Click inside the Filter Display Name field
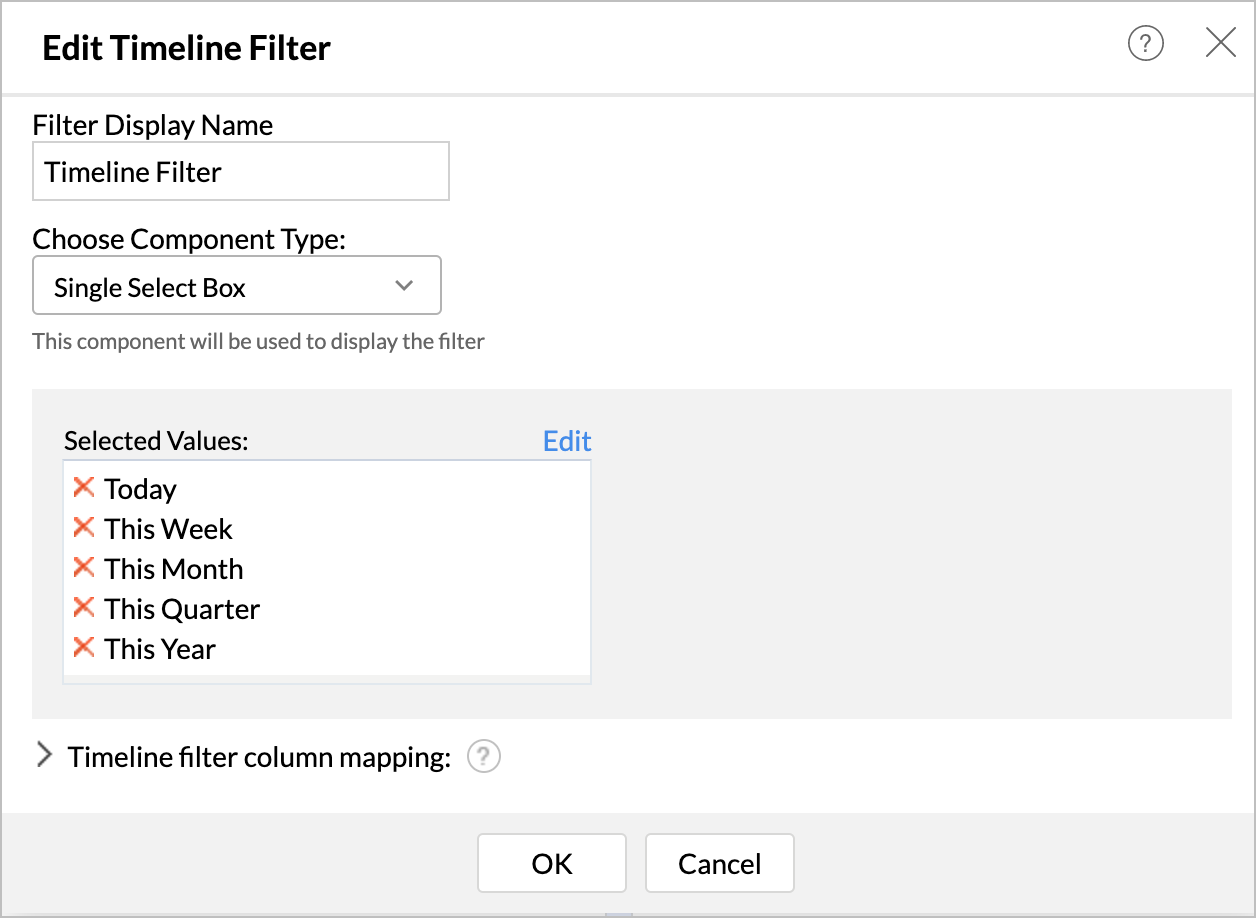 coord(240,171)
